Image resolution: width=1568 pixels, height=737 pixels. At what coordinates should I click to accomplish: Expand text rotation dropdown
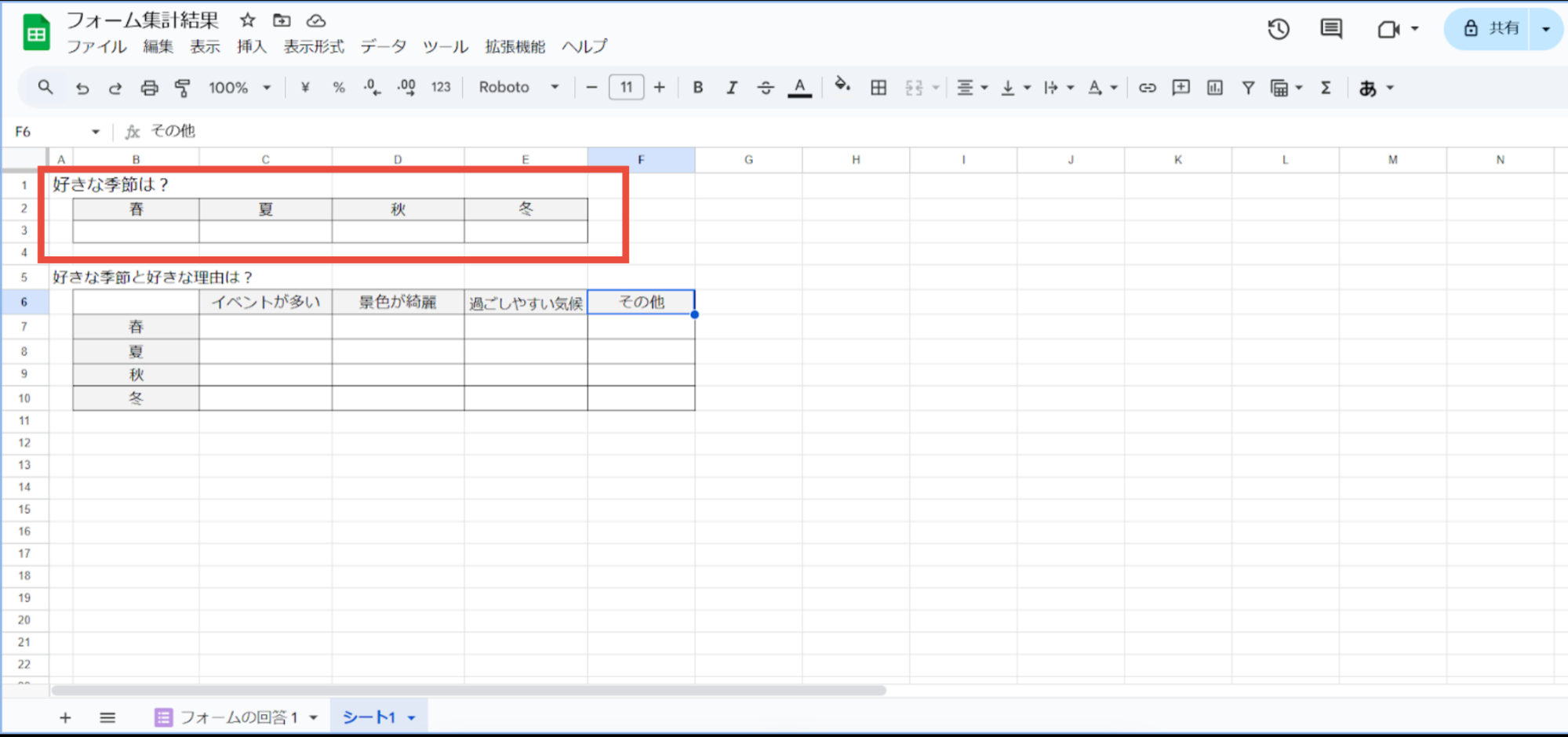tap(1113, 88)
